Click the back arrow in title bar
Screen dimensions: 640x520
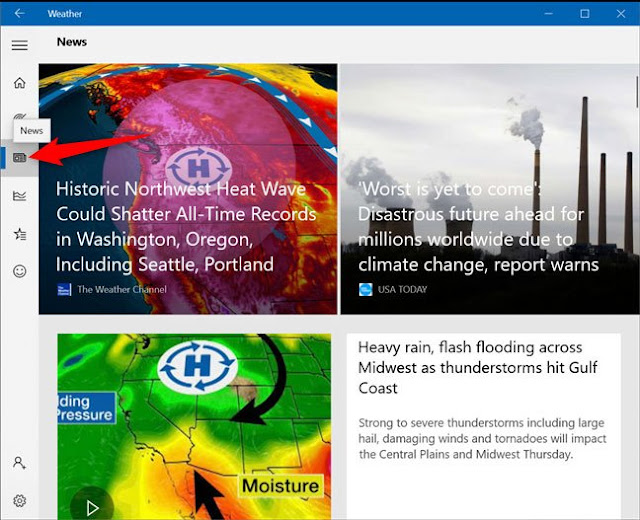tap(19, 13)
